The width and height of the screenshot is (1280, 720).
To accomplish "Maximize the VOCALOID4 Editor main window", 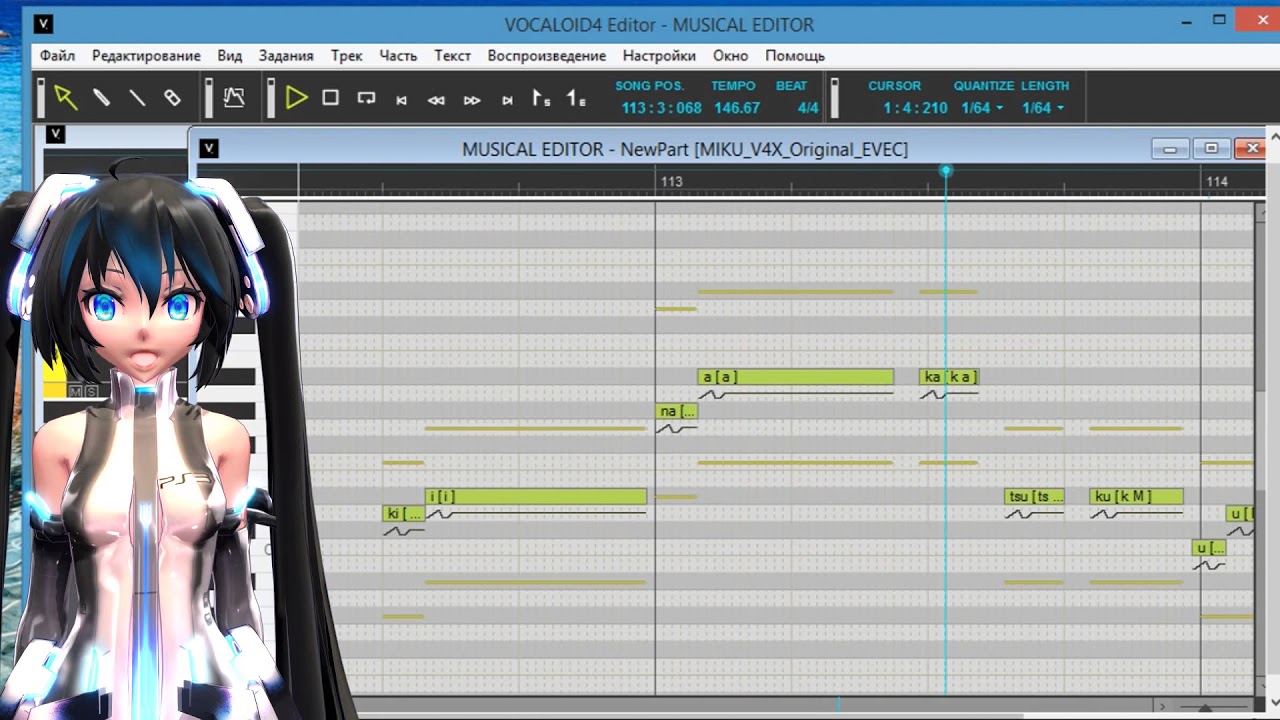I will (1219, 20).
